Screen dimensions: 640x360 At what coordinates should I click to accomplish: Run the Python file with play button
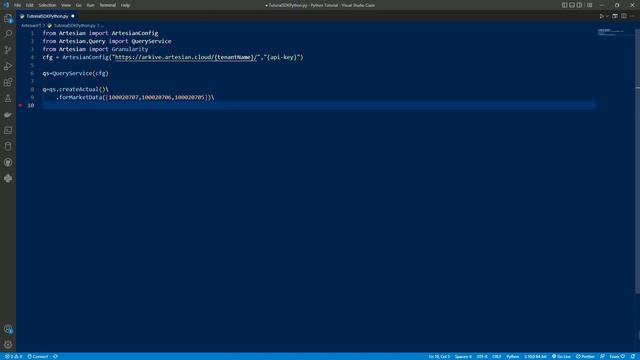pos(601,16)
